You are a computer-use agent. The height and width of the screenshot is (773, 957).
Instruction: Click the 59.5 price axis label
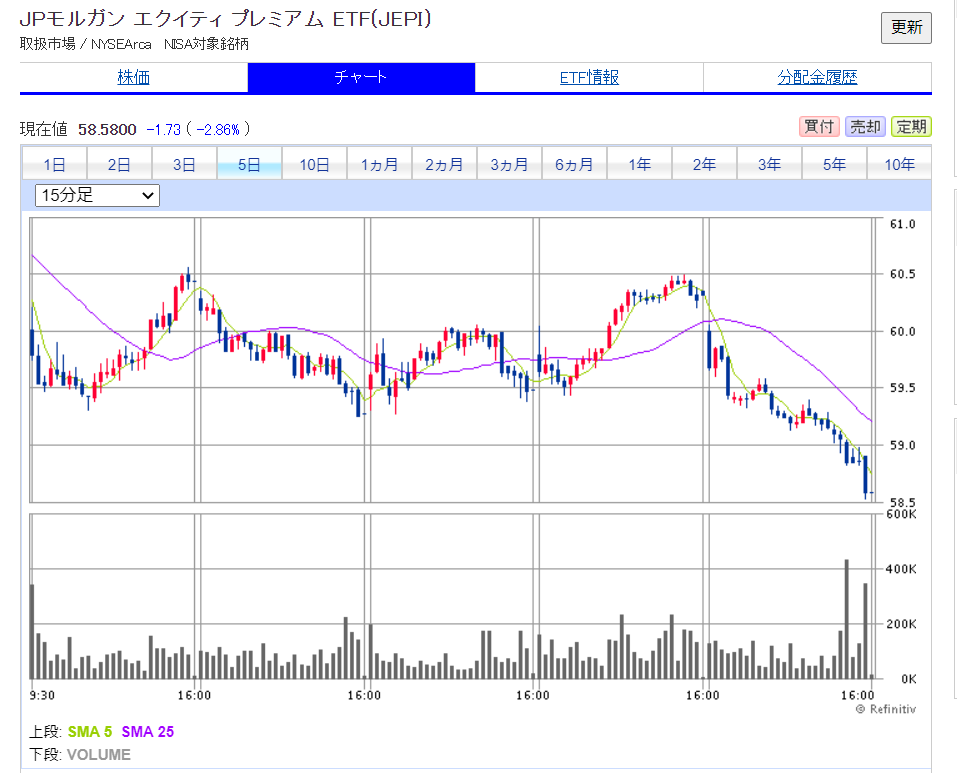tap(903, 387)
